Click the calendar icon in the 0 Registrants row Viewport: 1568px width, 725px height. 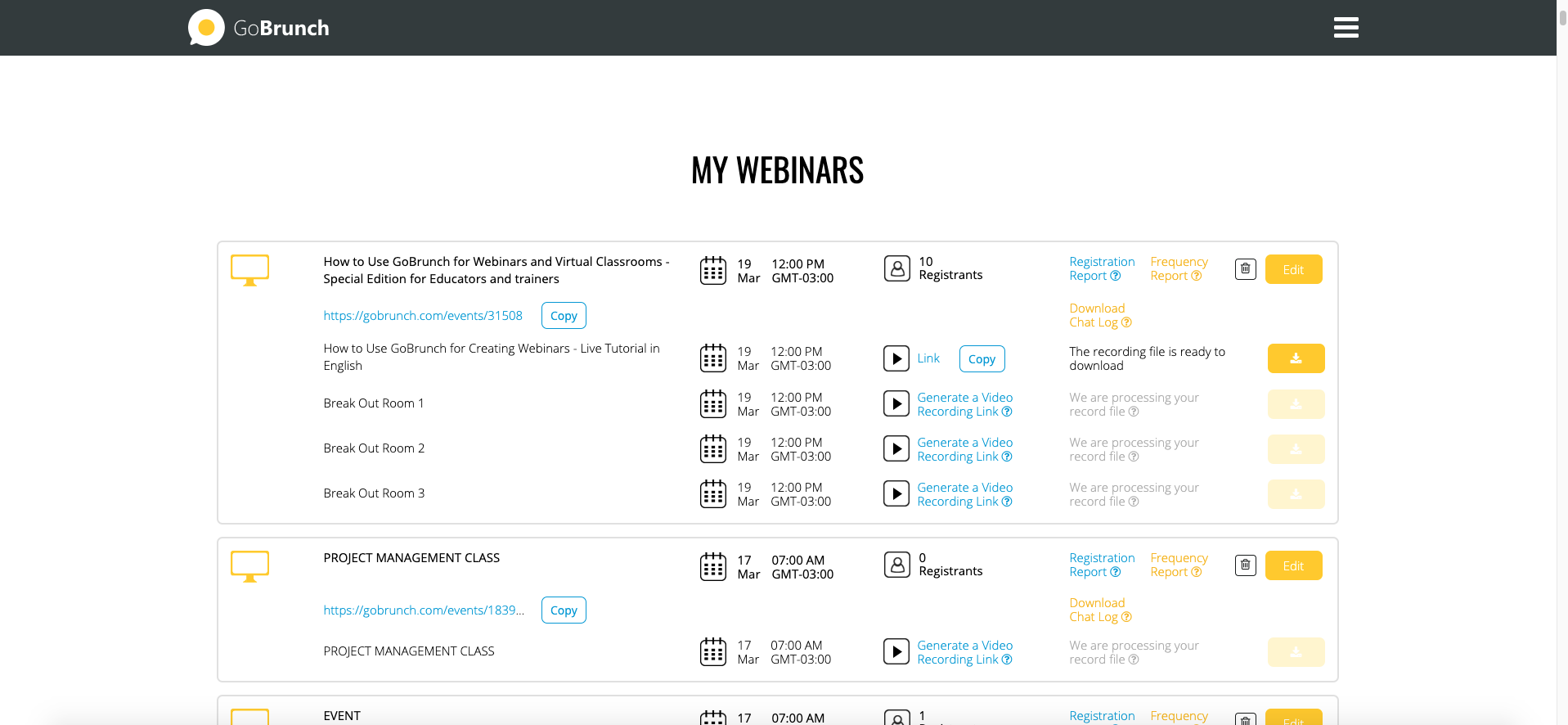pos(713,566)
